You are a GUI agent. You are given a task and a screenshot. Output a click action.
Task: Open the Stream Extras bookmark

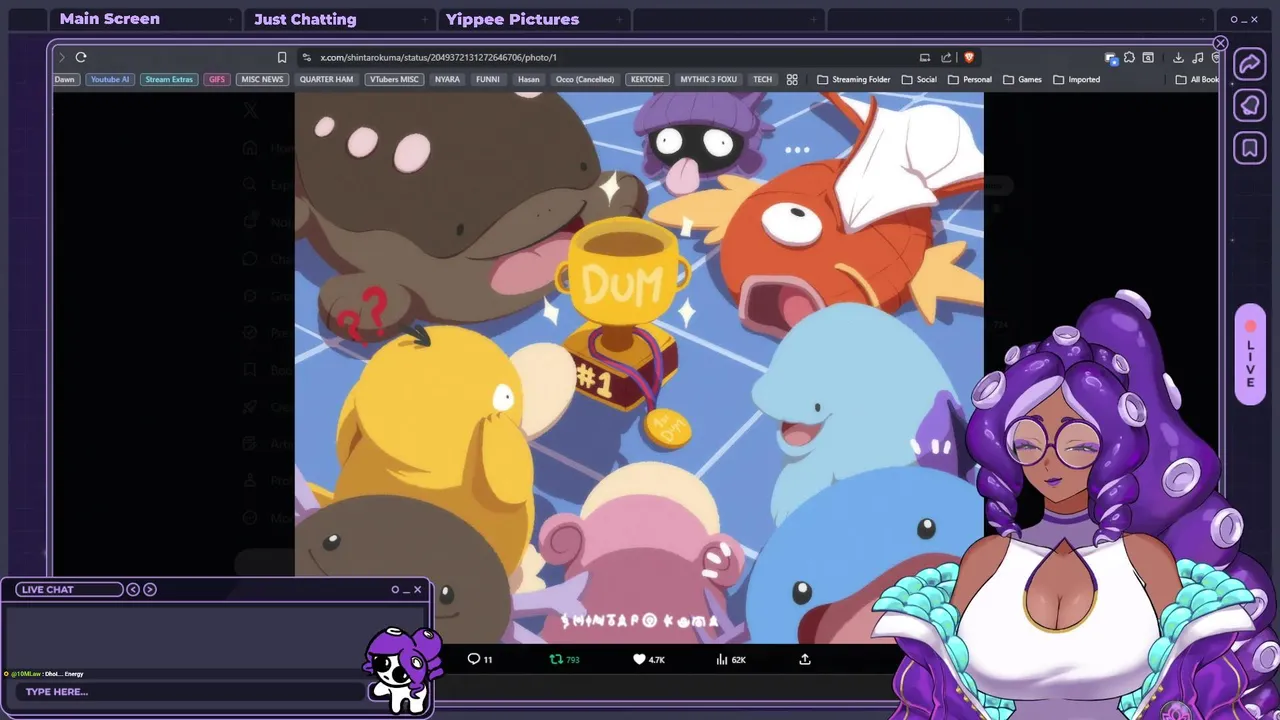click(x=169, y=79)
